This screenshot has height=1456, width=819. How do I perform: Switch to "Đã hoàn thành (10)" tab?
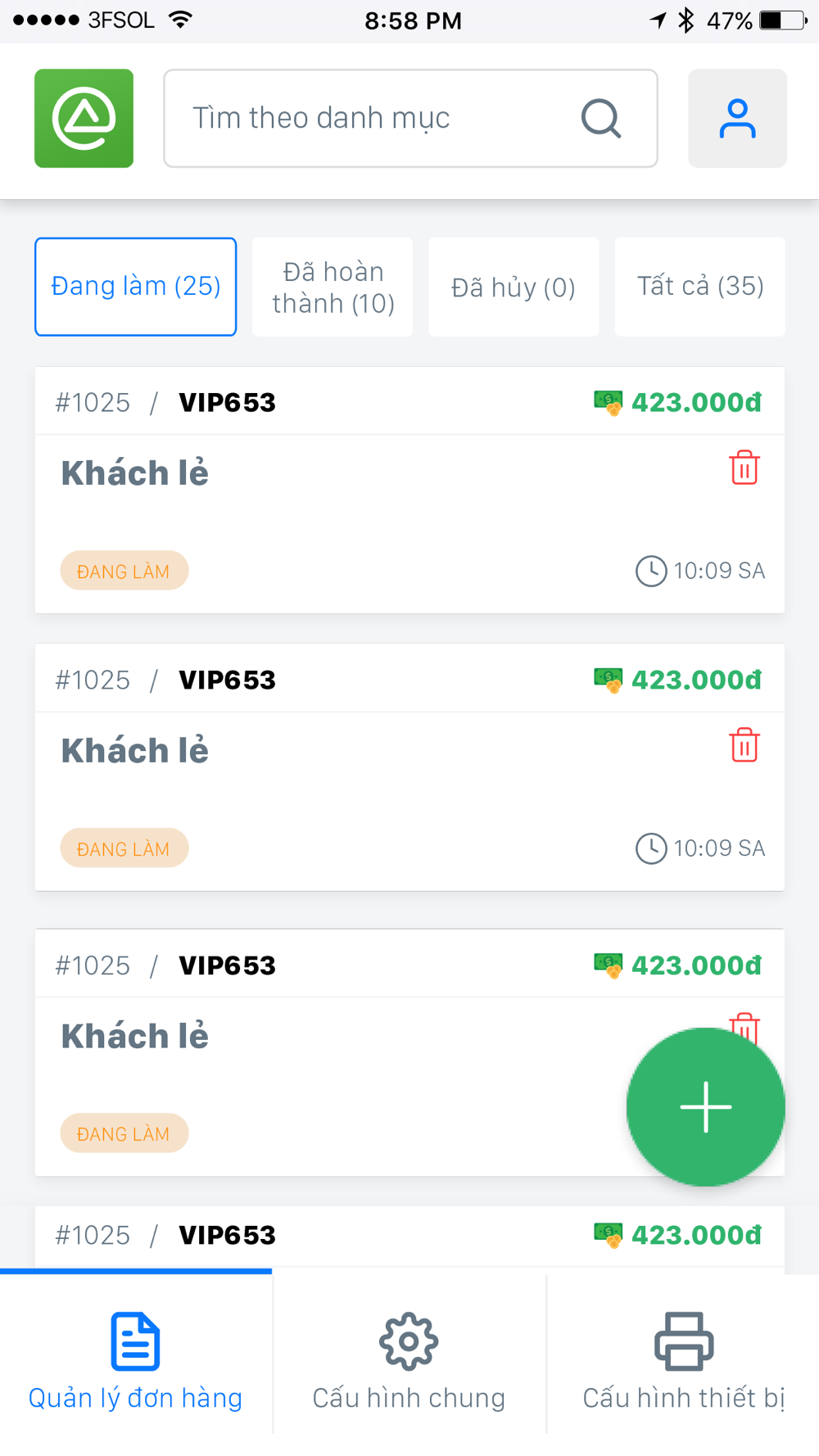[333, 287]
